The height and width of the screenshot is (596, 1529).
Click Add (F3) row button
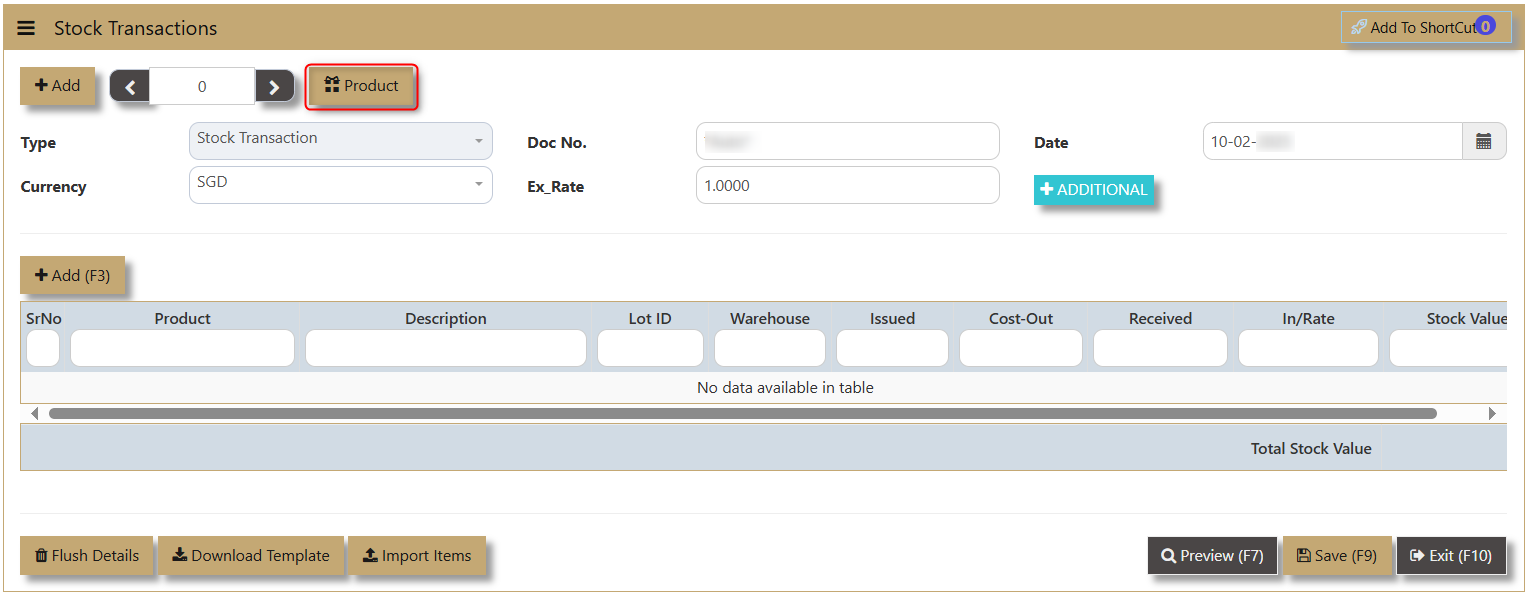(73, 276)
